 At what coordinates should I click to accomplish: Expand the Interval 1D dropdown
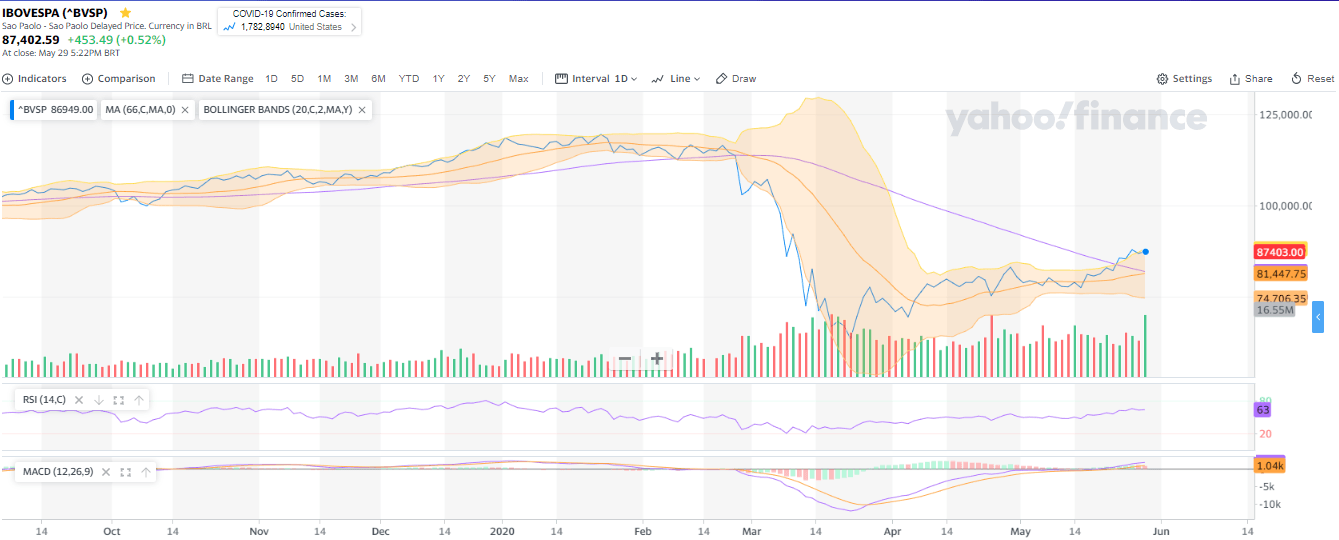[596, 79]
